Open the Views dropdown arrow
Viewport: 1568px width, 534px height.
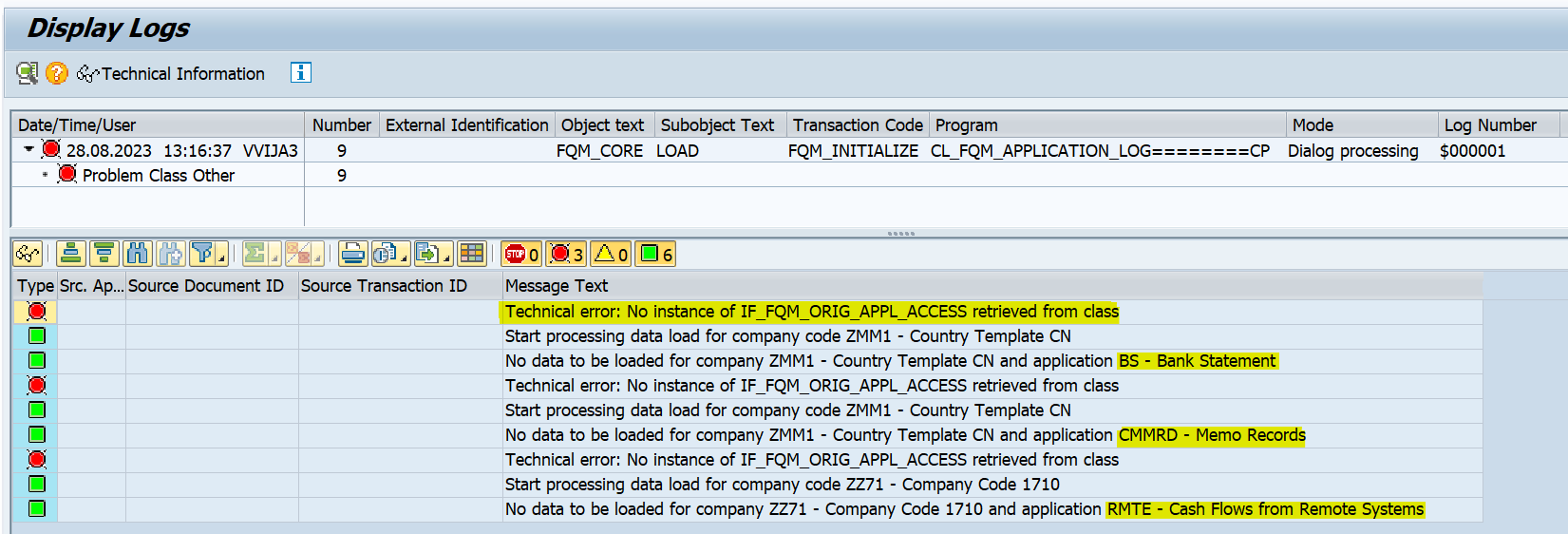pyautogui.click(x=405, y=256)
